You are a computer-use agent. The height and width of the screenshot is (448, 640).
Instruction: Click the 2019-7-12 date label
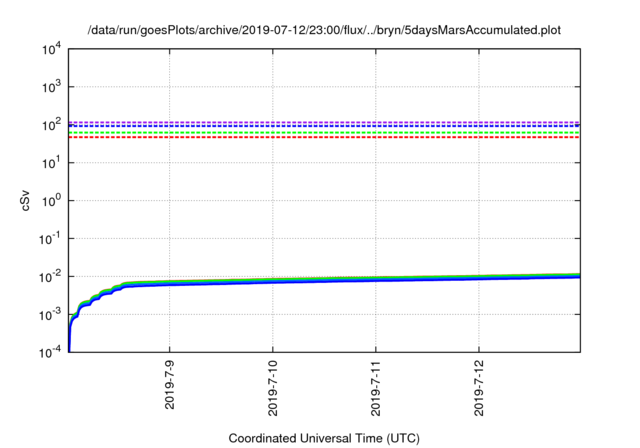coord(479,388)
